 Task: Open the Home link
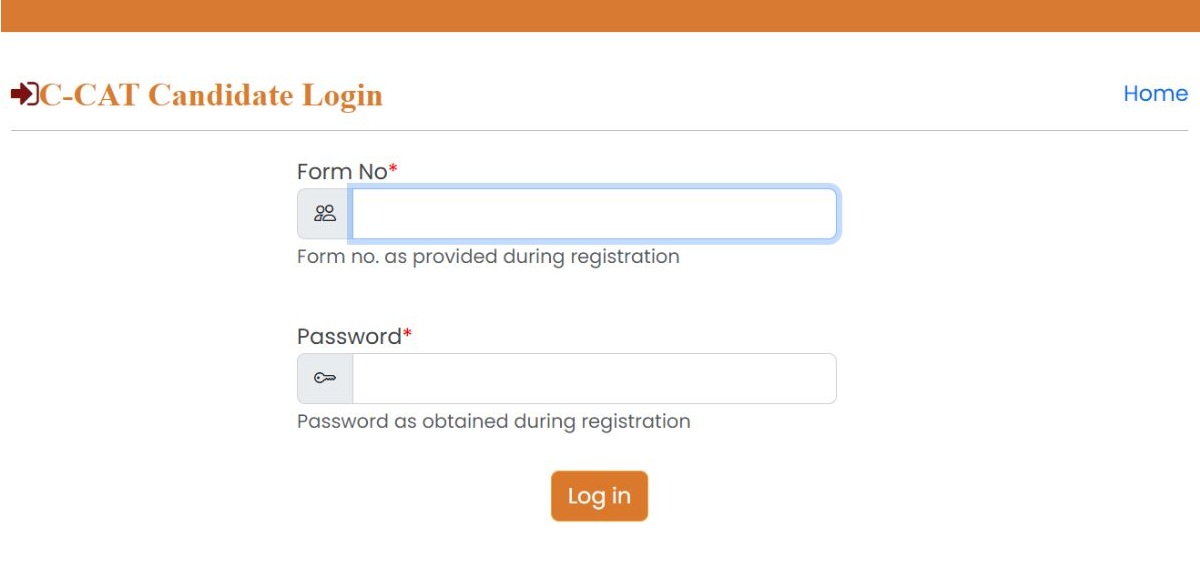[1155, 93]
